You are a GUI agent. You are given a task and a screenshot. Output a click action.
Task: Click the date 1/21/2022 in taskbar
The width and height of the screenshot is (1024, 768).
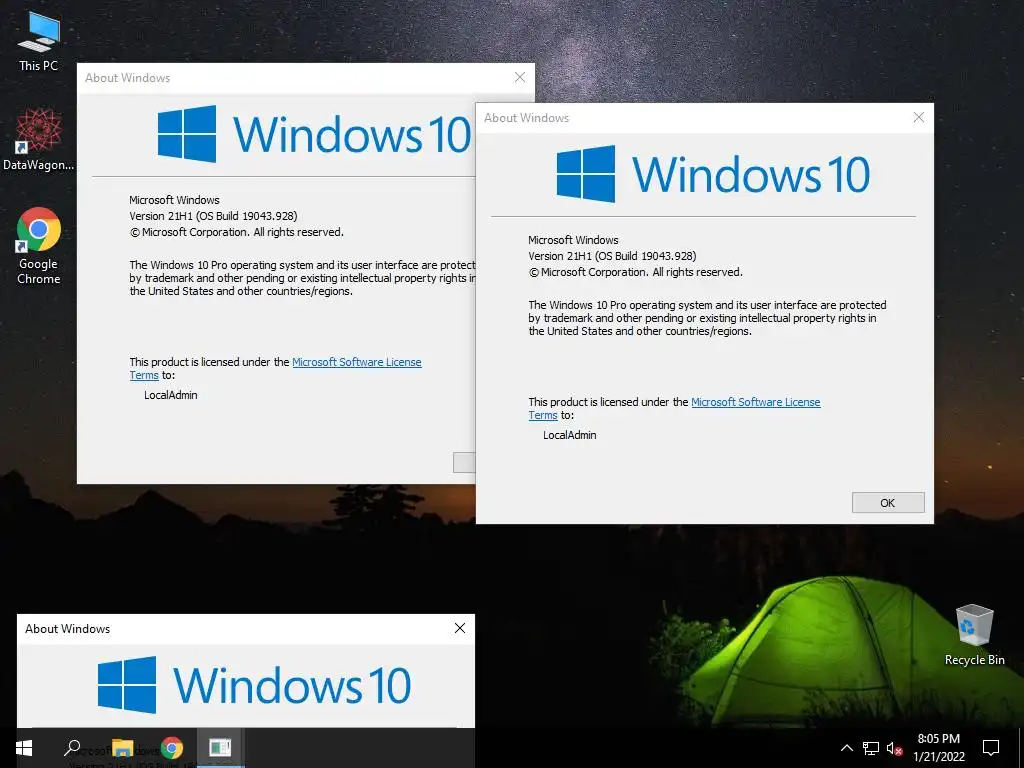[x=938, y=758]
